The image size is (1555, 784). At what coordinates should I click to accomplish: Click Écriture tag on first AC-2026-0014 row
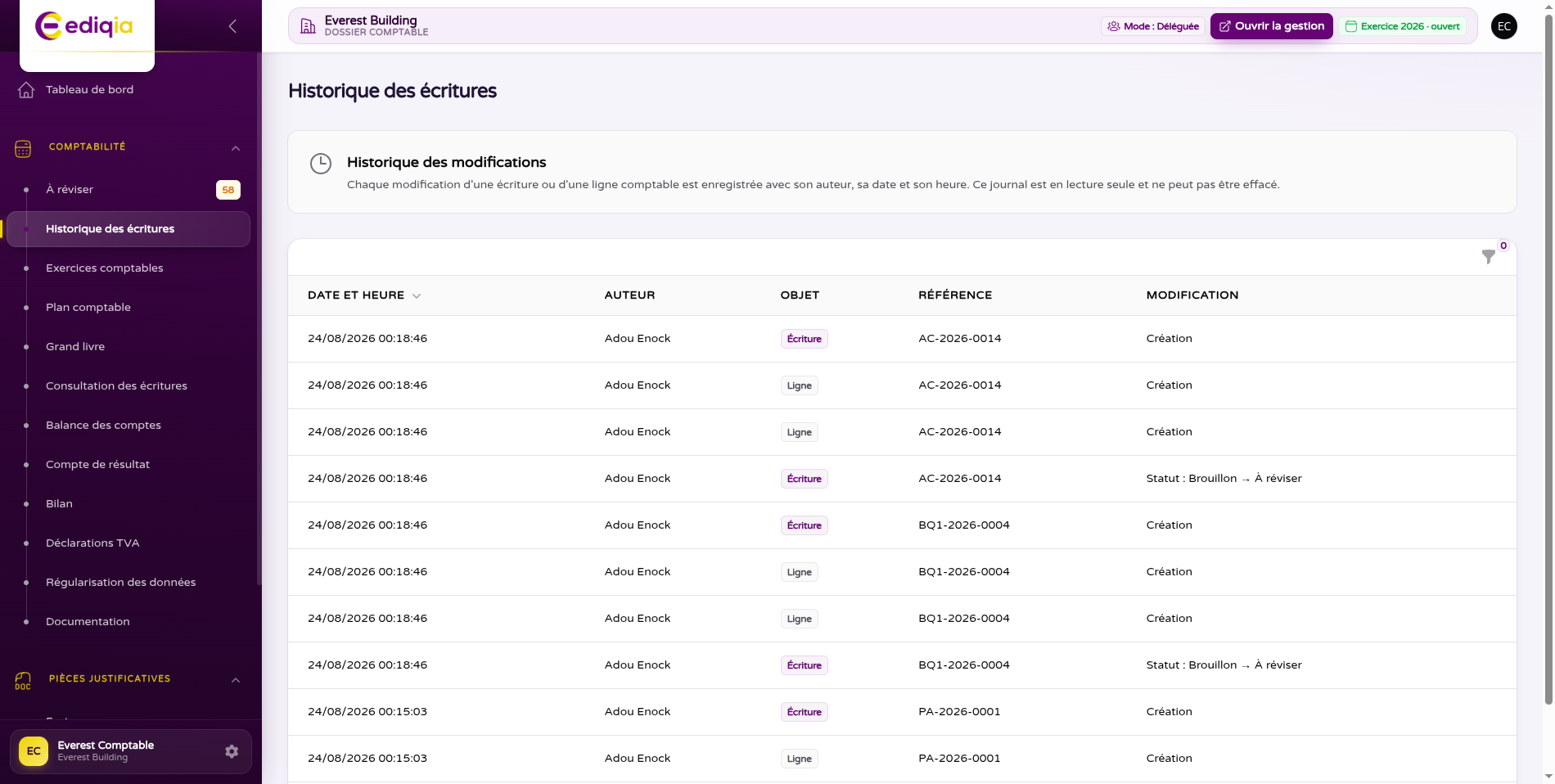click(805, 339)
